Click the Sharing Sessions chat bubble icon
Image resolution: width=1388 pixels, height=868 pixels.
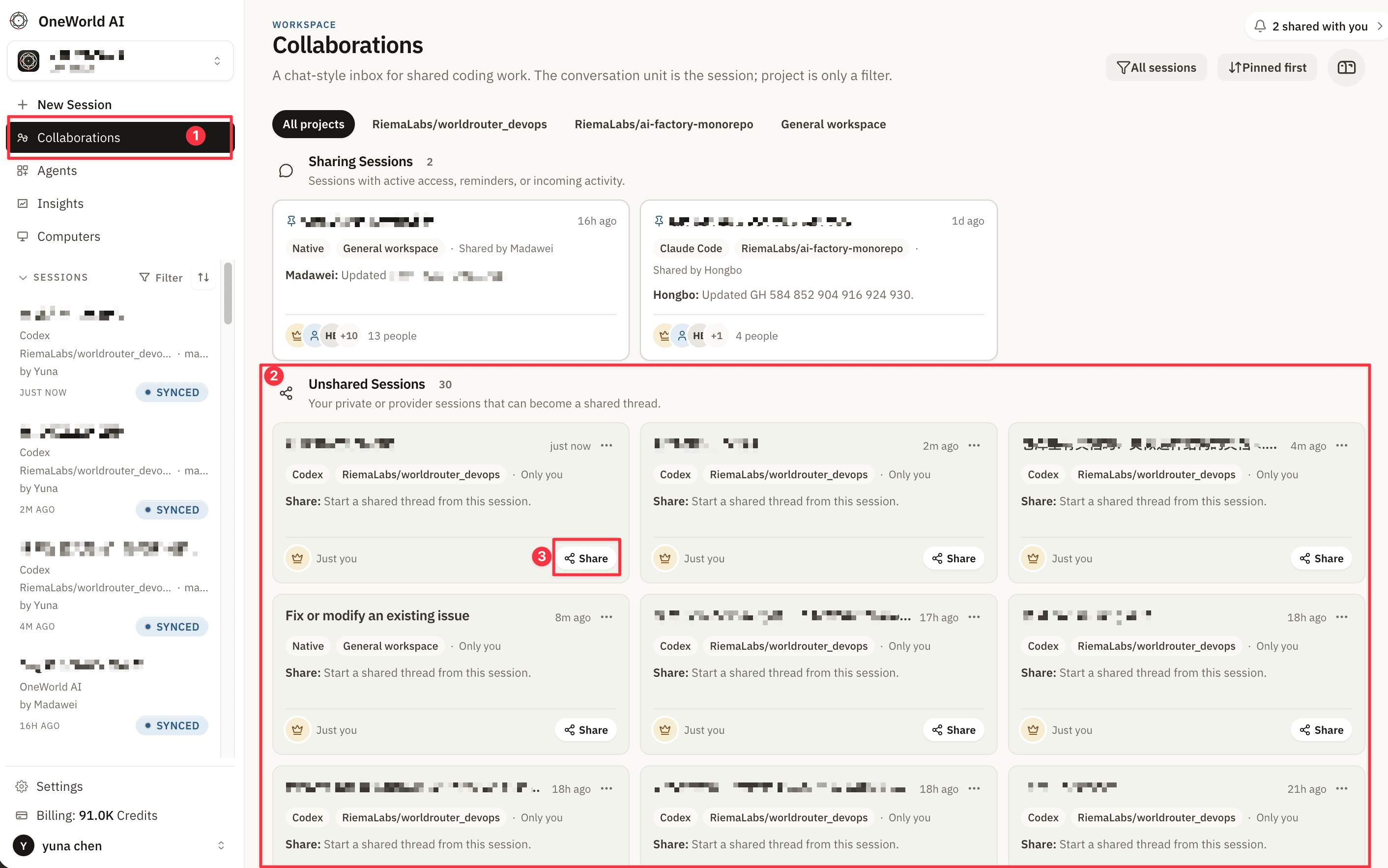[286, 171]
